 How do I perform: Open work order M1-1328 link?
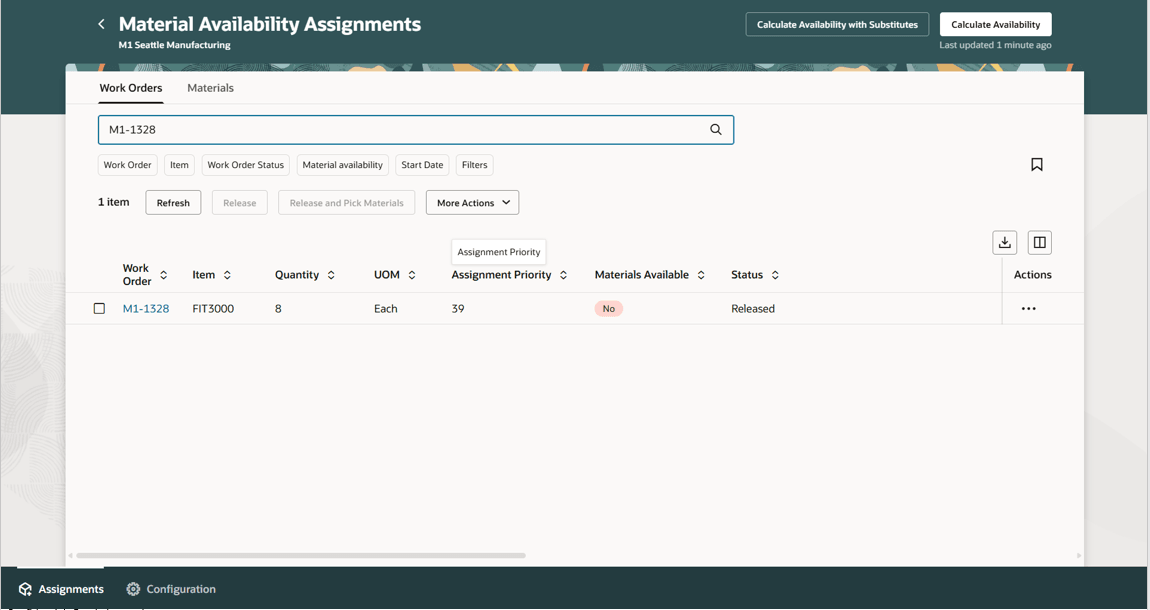point(146,308)
